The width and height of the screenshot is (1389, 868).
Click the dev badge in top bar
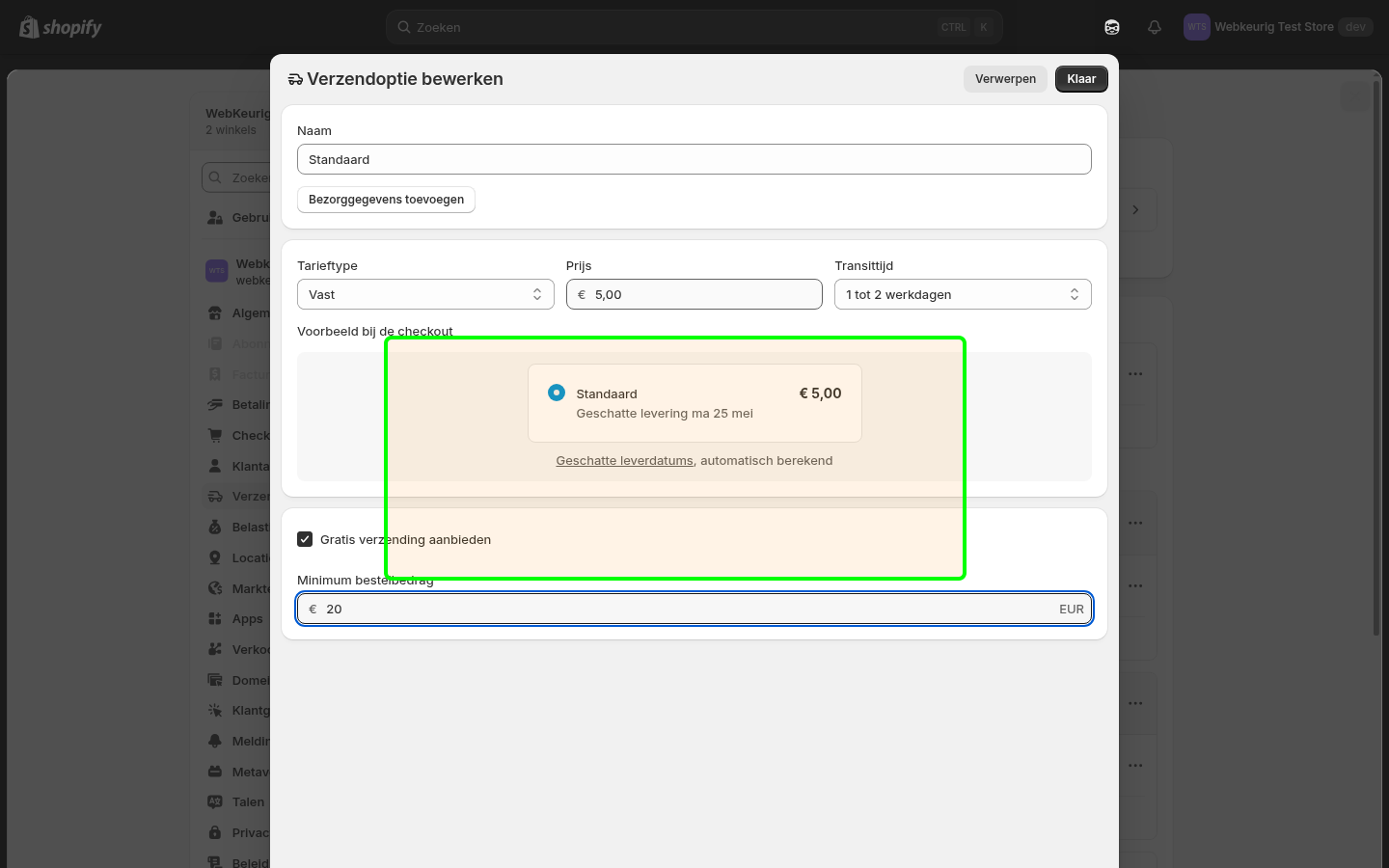[1355, 27]
